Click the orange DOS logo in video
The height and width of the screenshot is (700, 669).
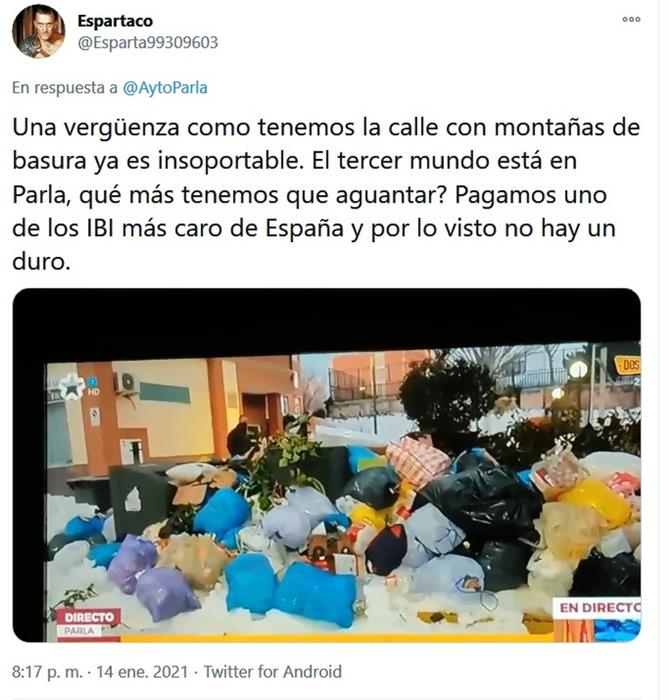click(x=629, y=366)
